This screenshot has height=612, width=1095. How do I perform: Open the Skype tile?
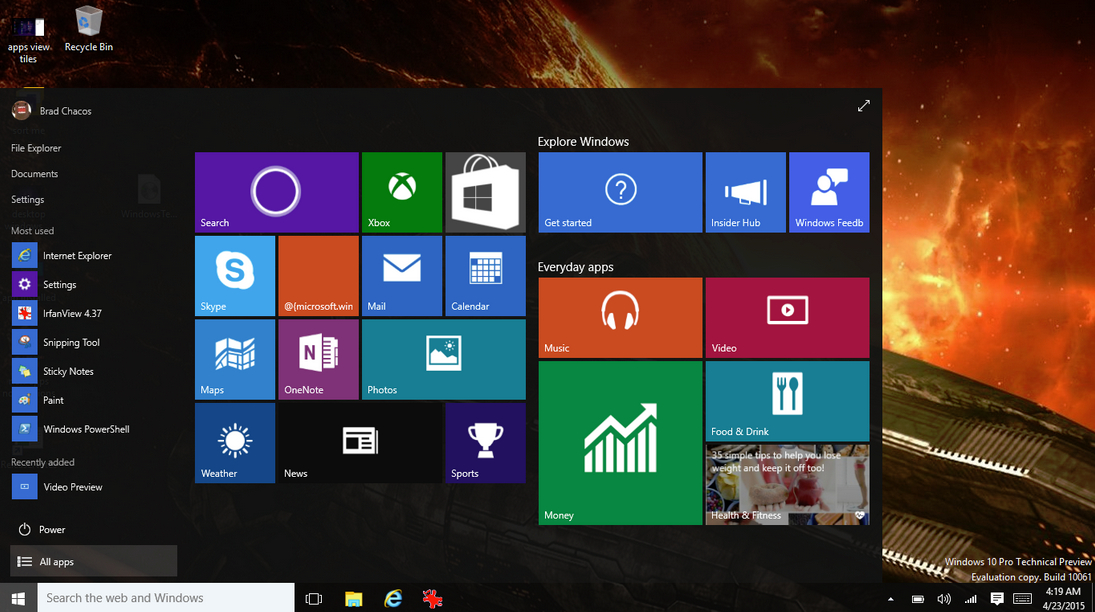point(235,276)
